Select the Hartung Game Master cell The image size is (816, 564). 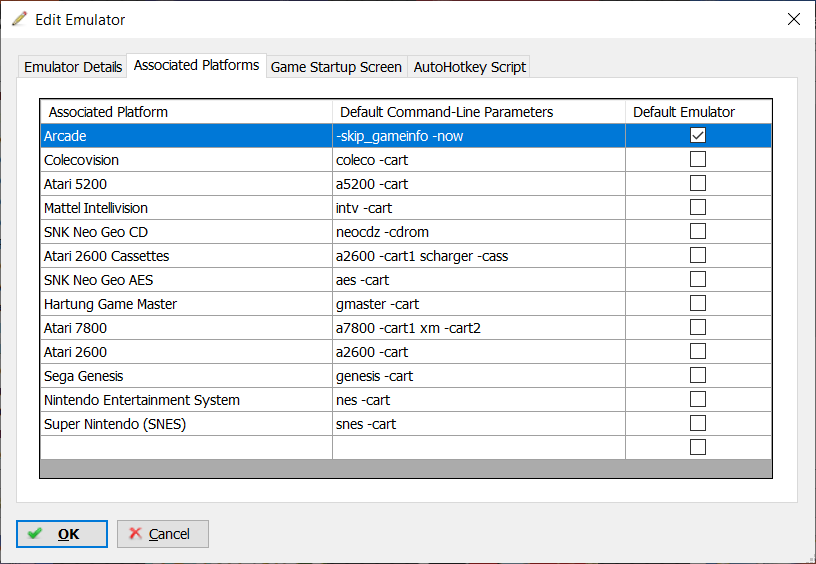[x=186, y=303]
